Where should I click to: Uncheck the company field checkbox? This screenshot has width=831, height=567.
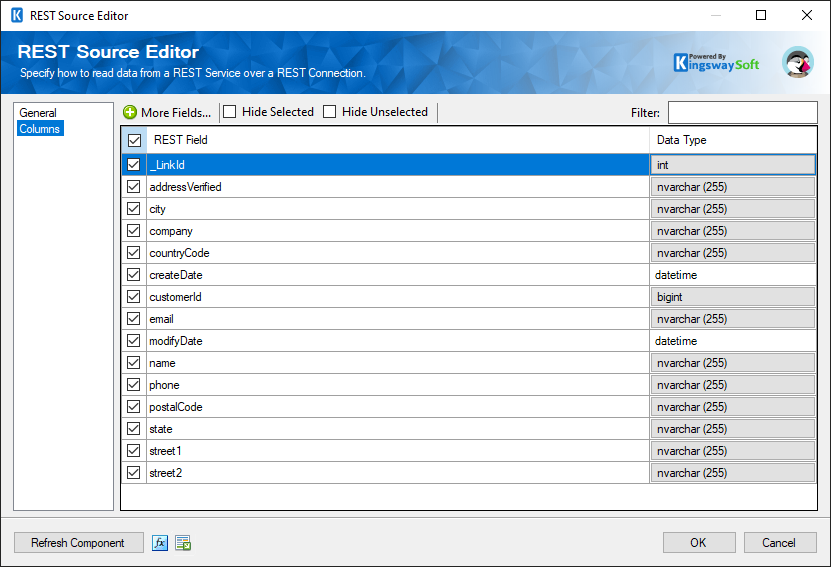(134, 231)
